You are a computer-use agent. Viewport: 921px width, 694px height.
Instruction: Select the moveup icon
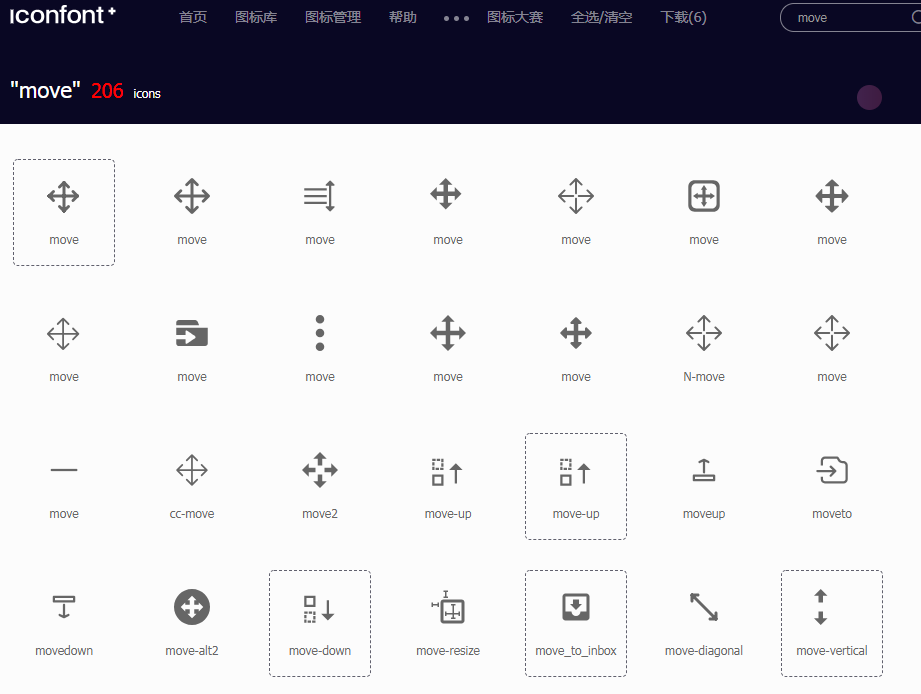coord(704,471)
